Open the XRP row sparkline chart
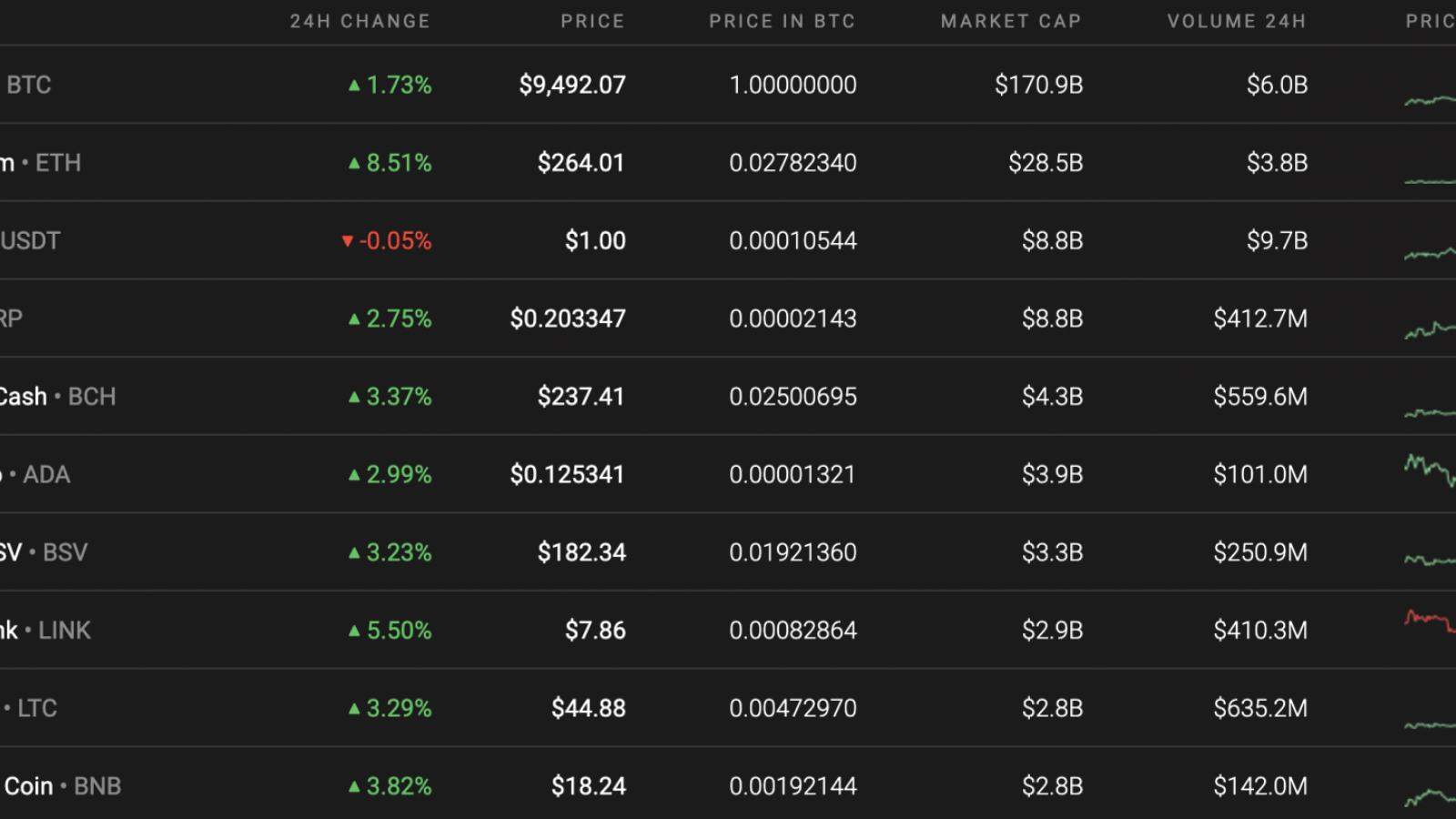This screenshot has width=1456, height=819. click(x=1430, y=329)
